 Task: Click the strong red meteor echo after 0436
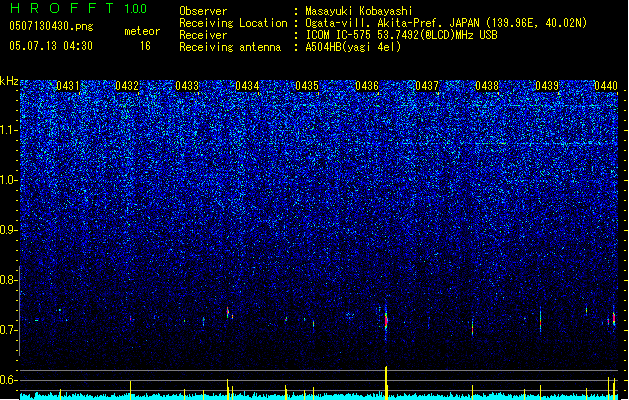click(386, 321)
